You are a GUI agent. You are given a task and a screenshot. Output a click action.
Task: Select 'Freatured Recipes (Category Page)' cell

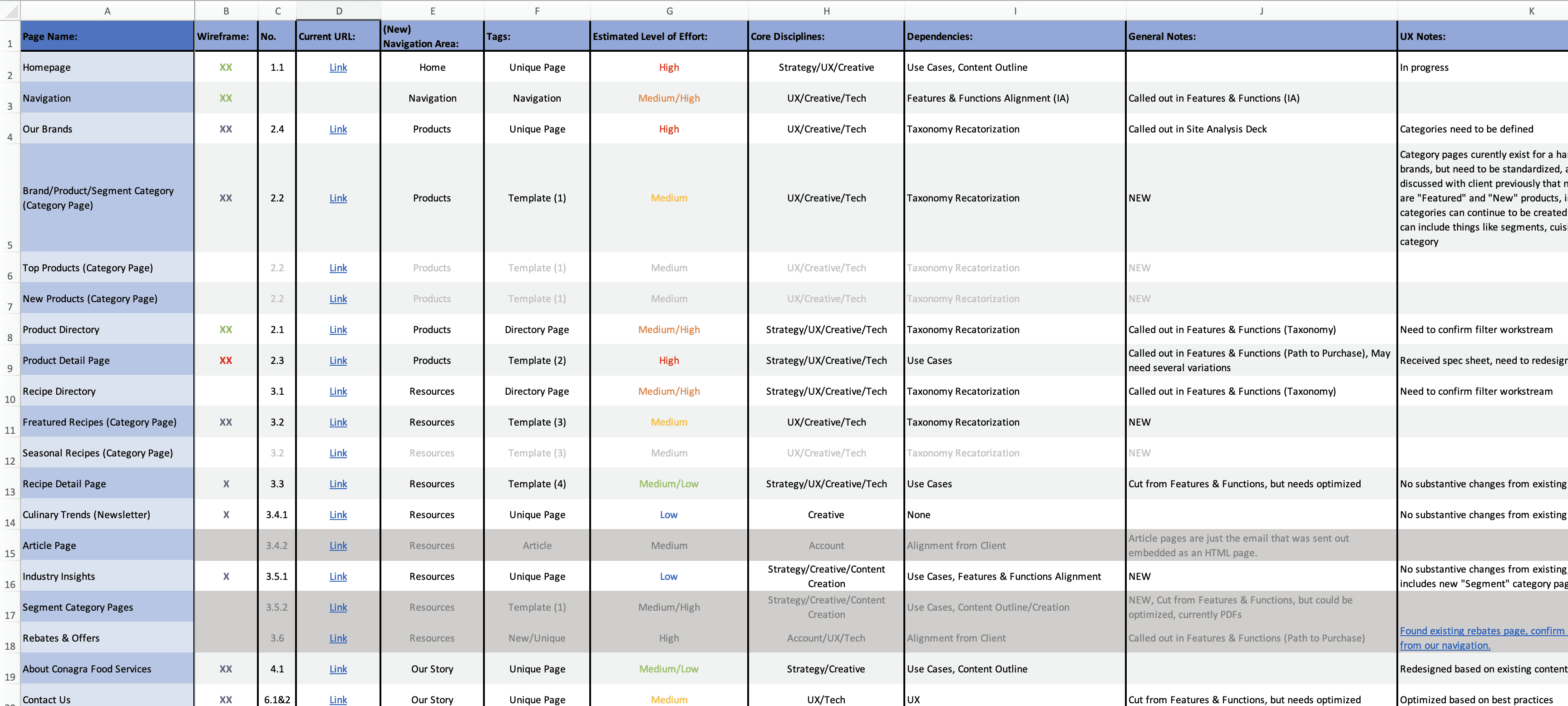point(107,422)
